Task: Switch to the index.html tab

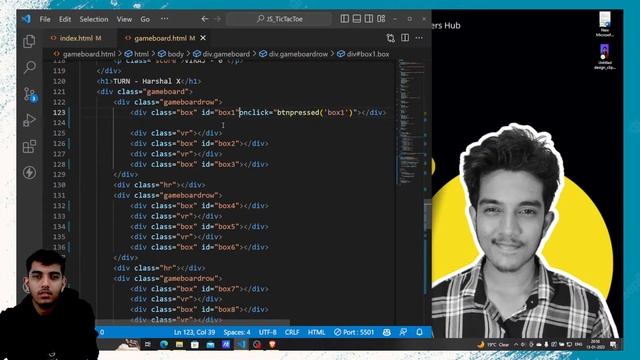Action: coord(76,38)
